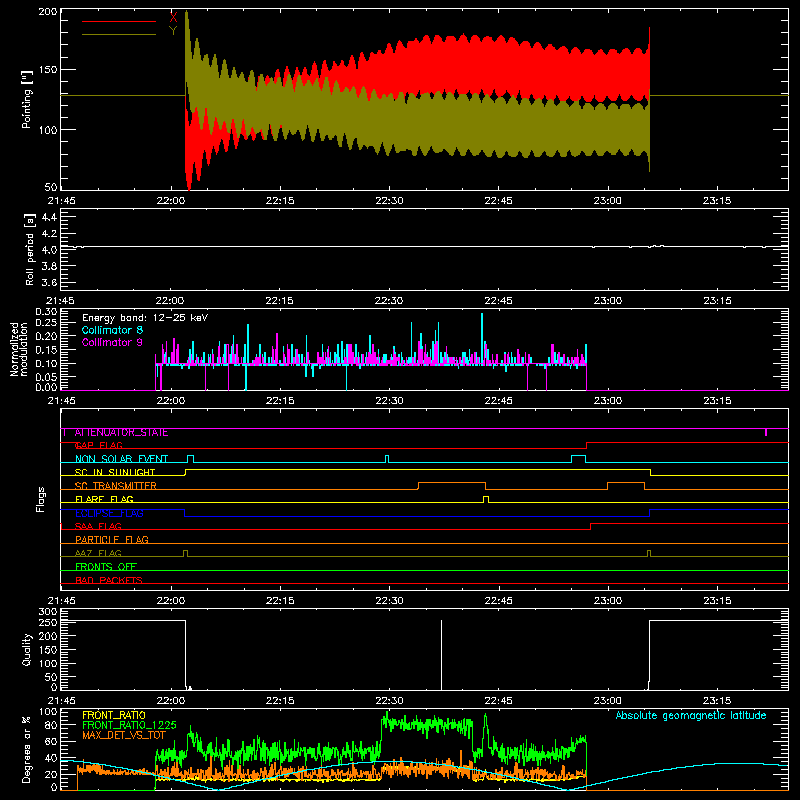Screen dimensions: 800x800
Task: Click the 22:30 time label under Pointing panel
Action: tap(389, 201)
